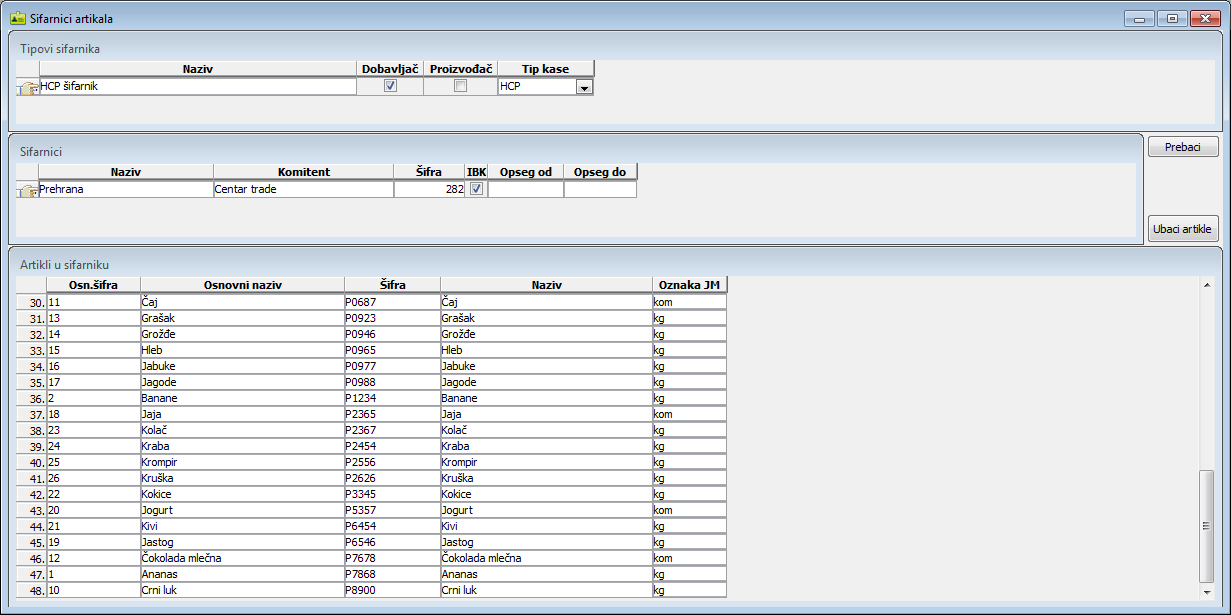Viewport: 1231px width, 615px height.
Task: Open the Tip kase dropdown showing HCP
Action: point(584,87)
